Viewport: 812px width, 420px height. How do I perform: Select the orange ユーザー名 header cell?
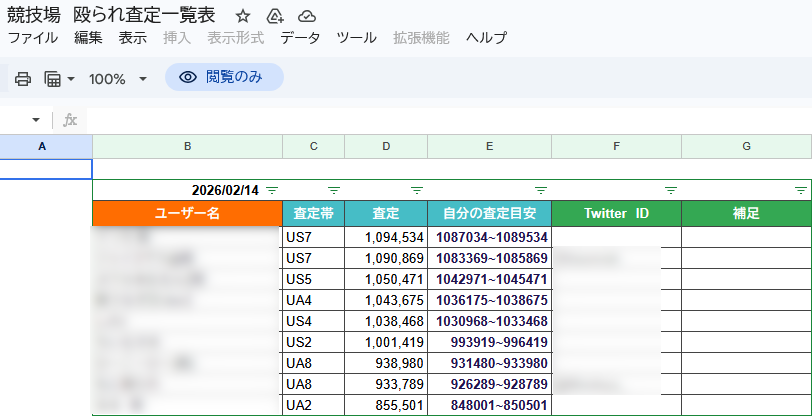(x=187, y=213)
